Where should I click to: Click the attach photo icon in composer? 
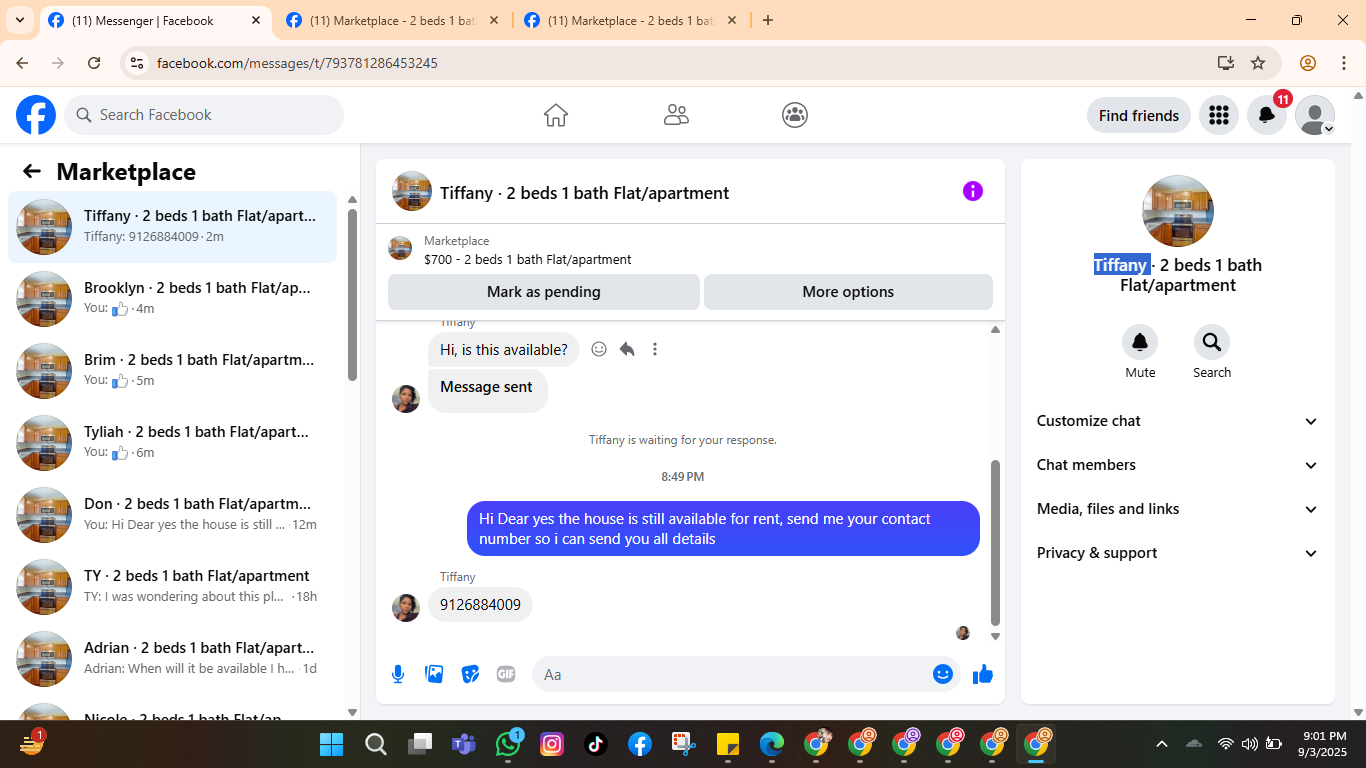tap(434, 674)
